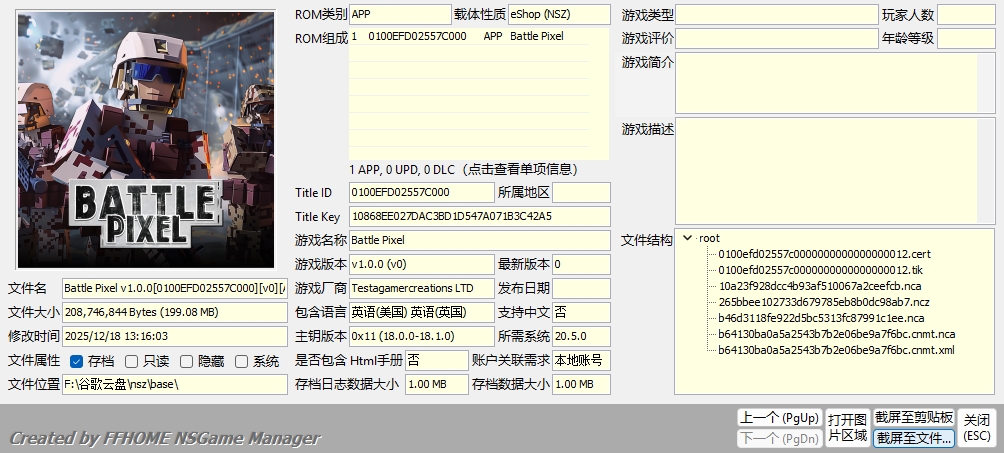Click 截屏至剪贴板 to copy screenshot
Viewport: 1004px width, 453px height.
pos(913,417)
